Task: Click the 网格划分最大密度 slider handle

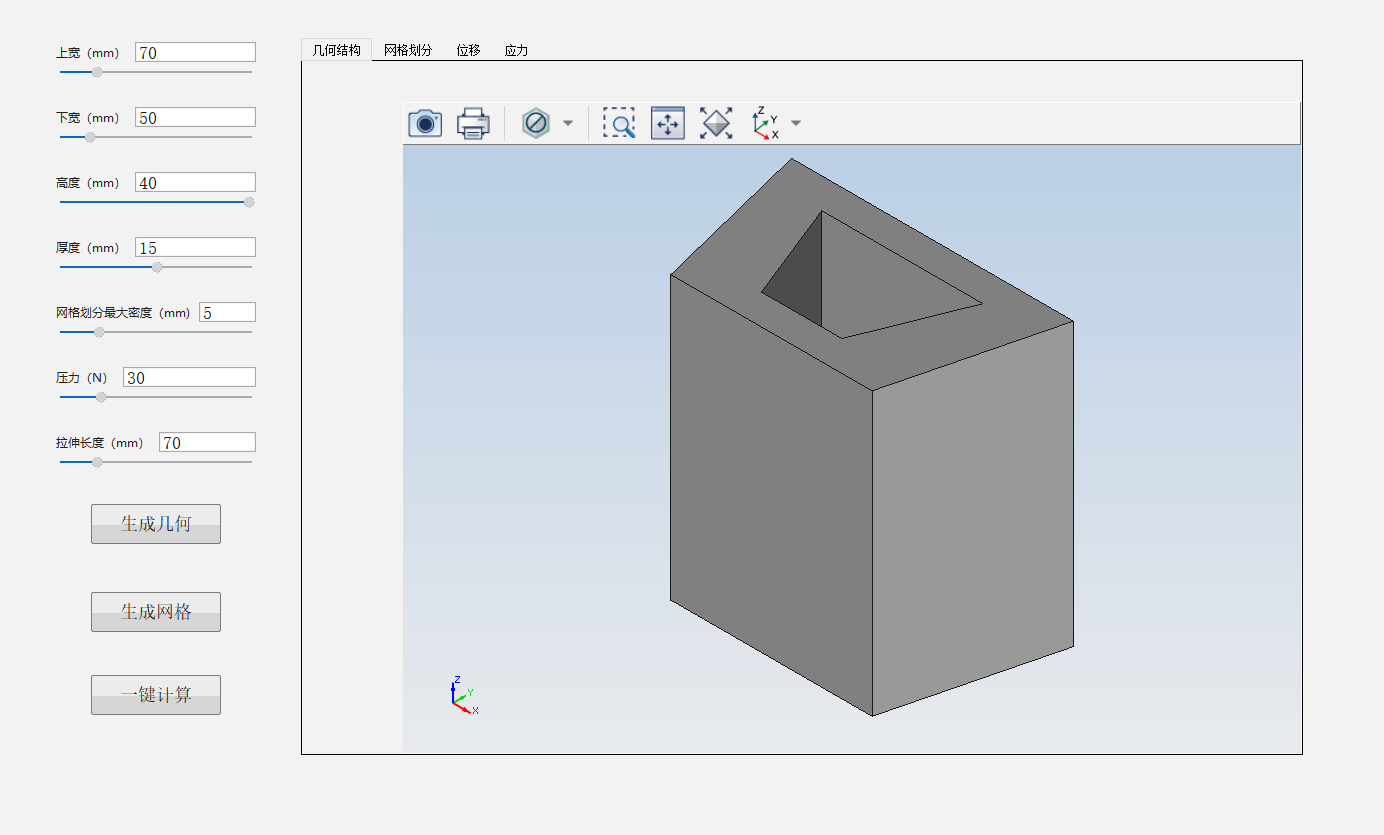Action: tap(99, 332)
